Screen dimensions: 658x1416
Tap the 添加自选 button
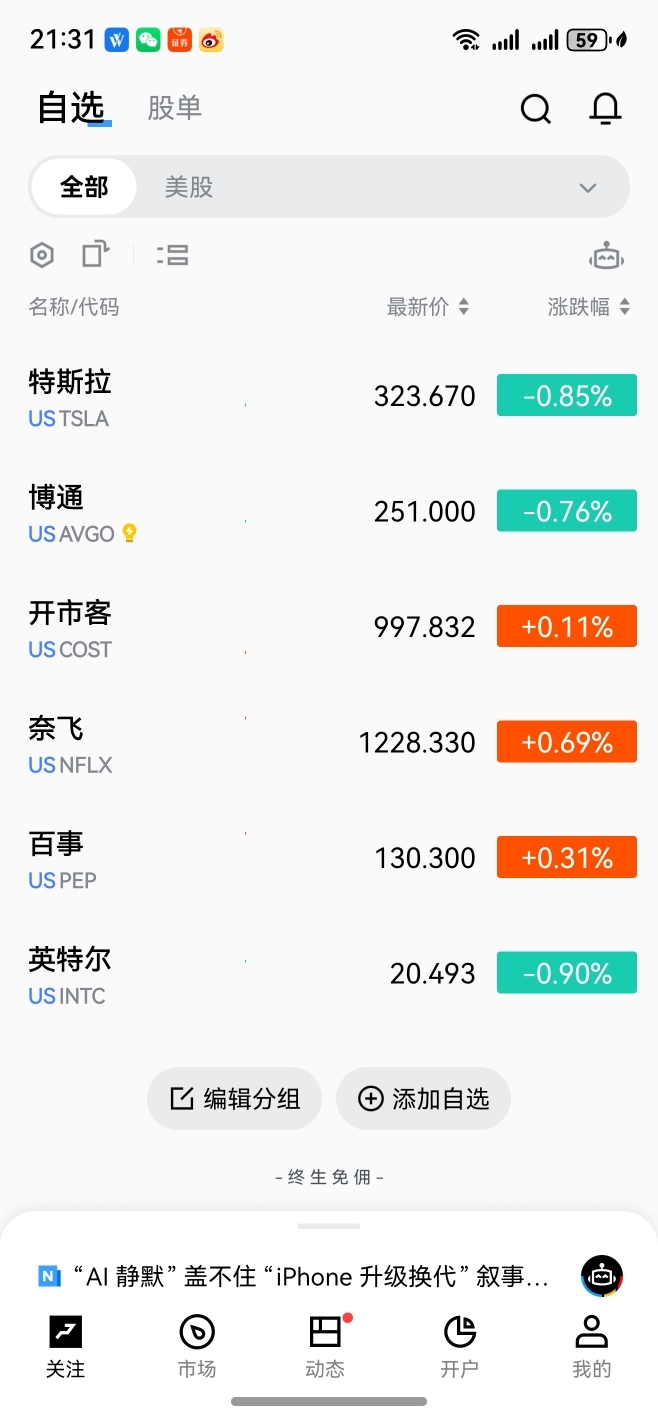[x=423, y=1099]
